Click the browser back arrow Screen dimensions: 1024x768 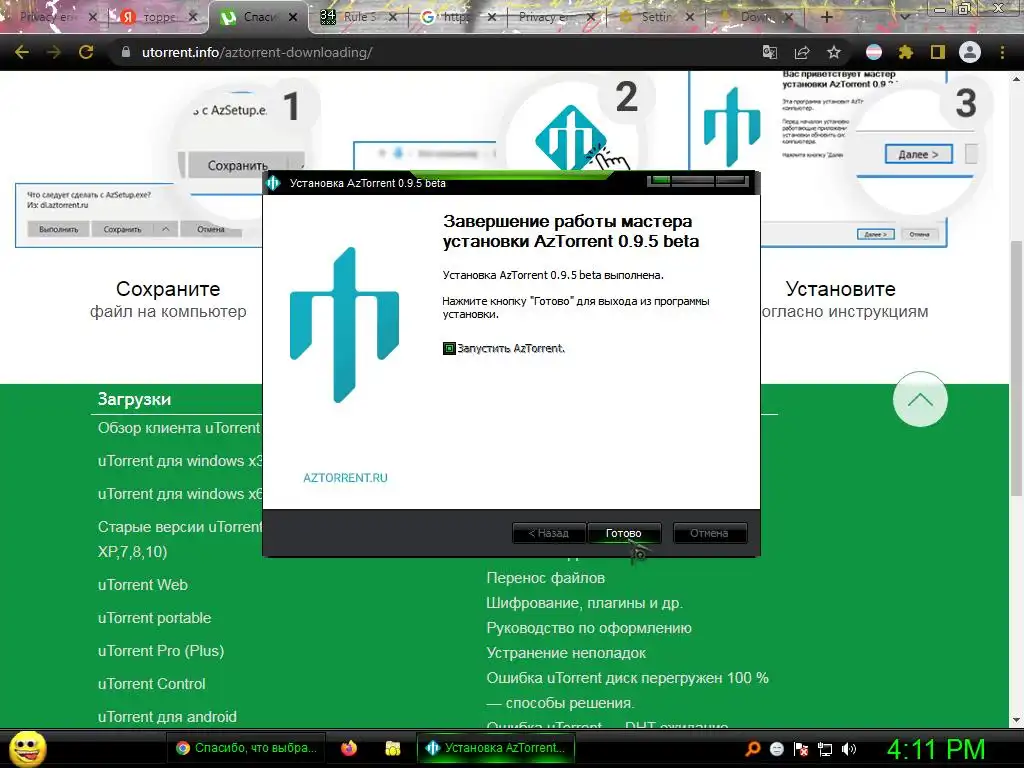point(22,52)
